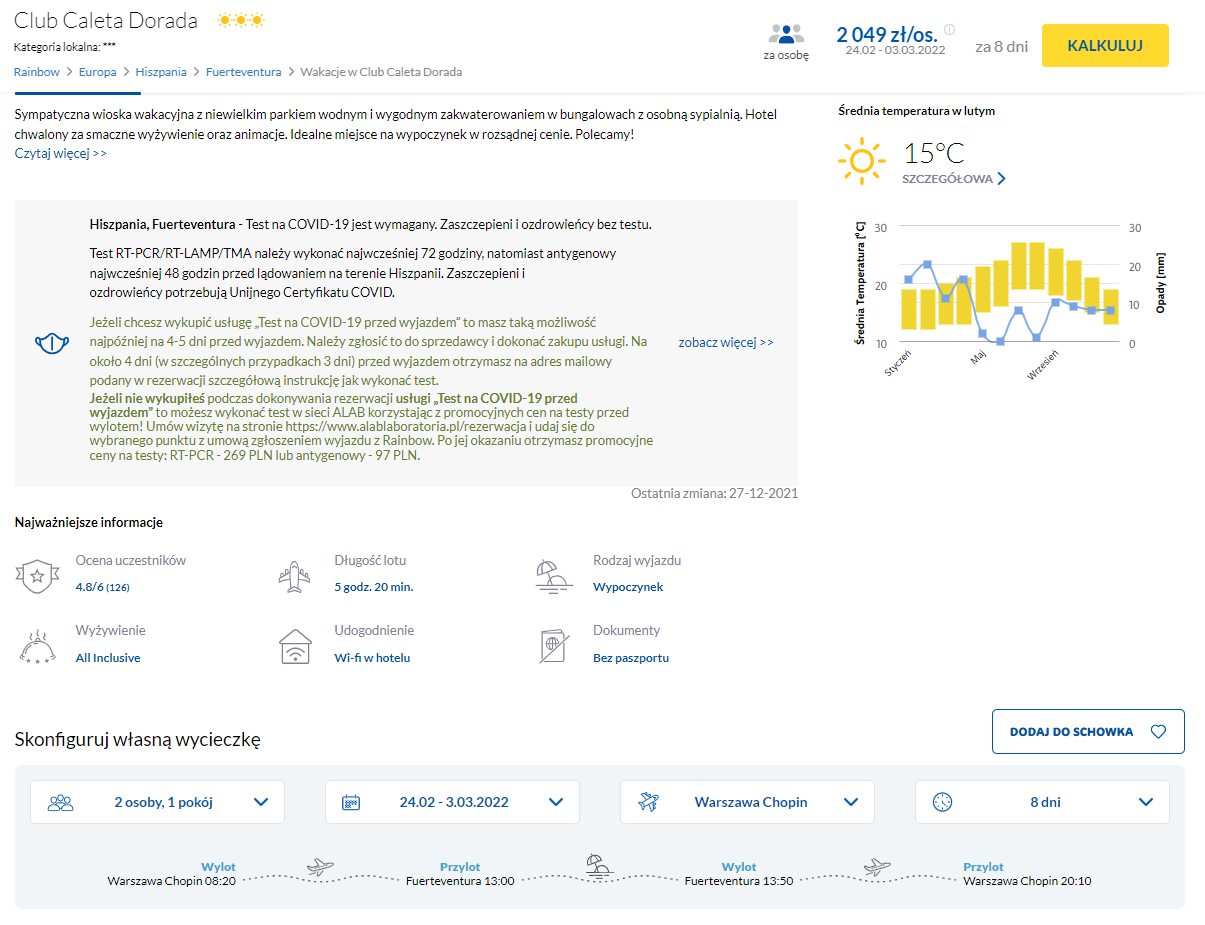
Task: Click Czytaj więcej link
Action: point(60,153)
